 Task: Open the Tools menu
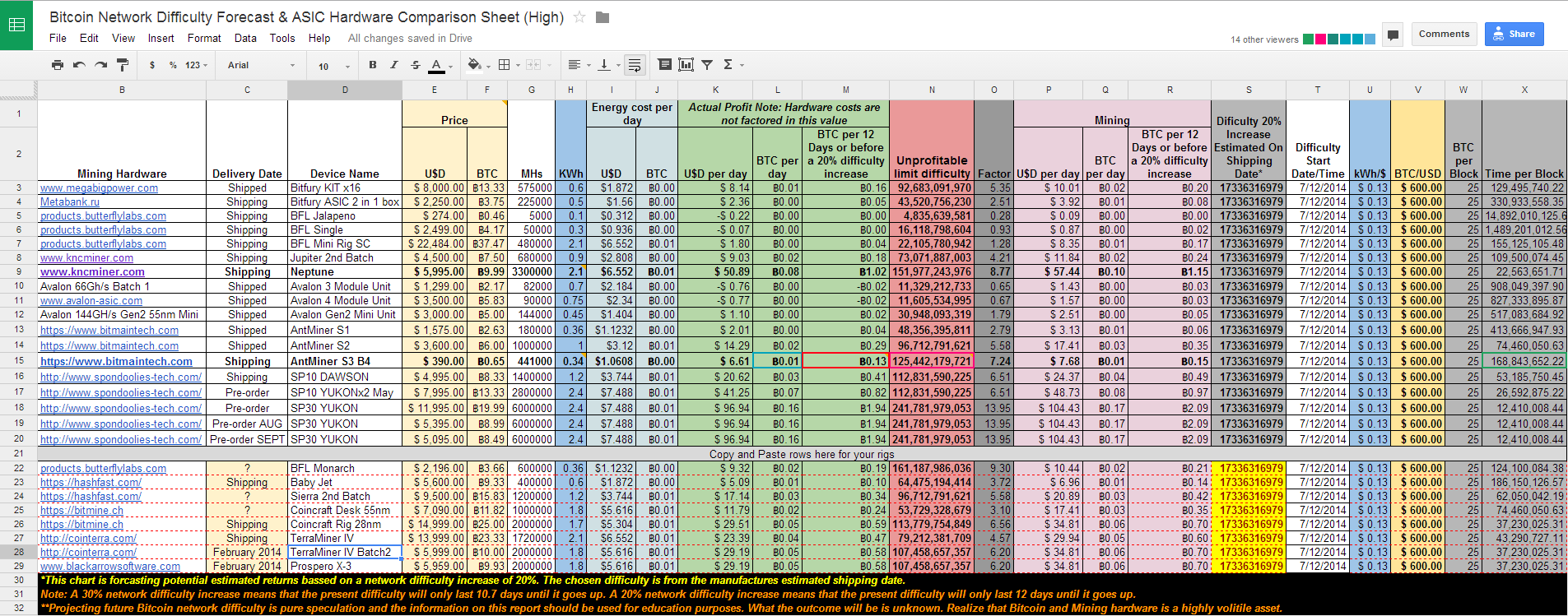282,38
